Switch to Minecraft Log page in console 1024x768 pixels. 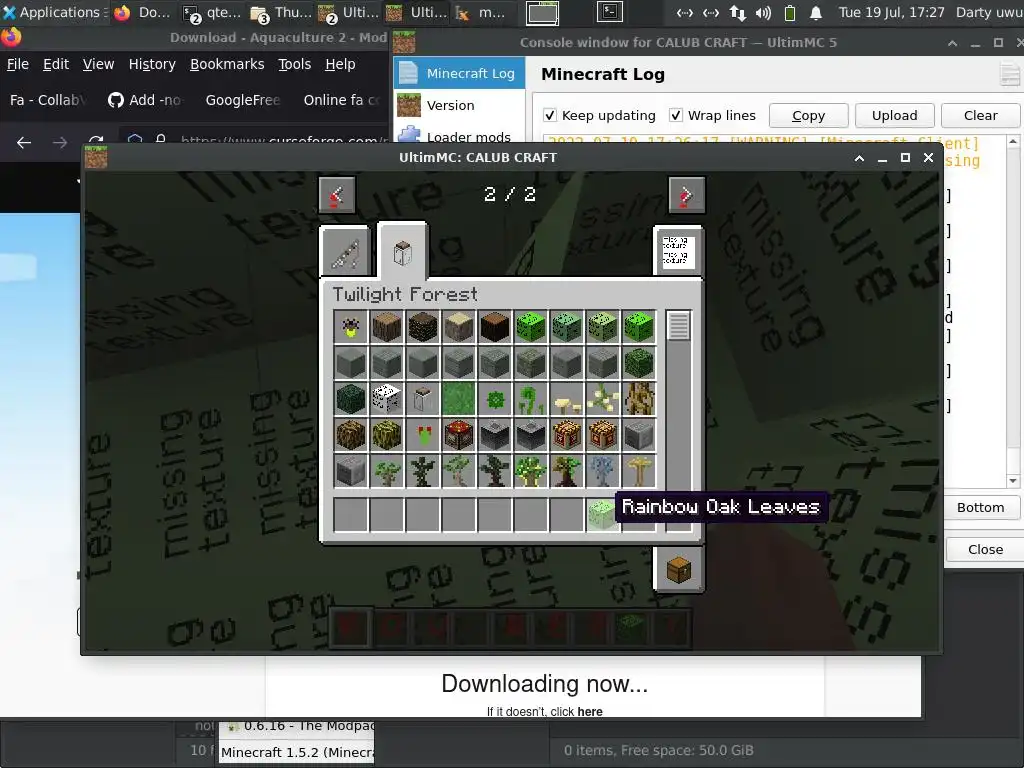pos(459,73)
